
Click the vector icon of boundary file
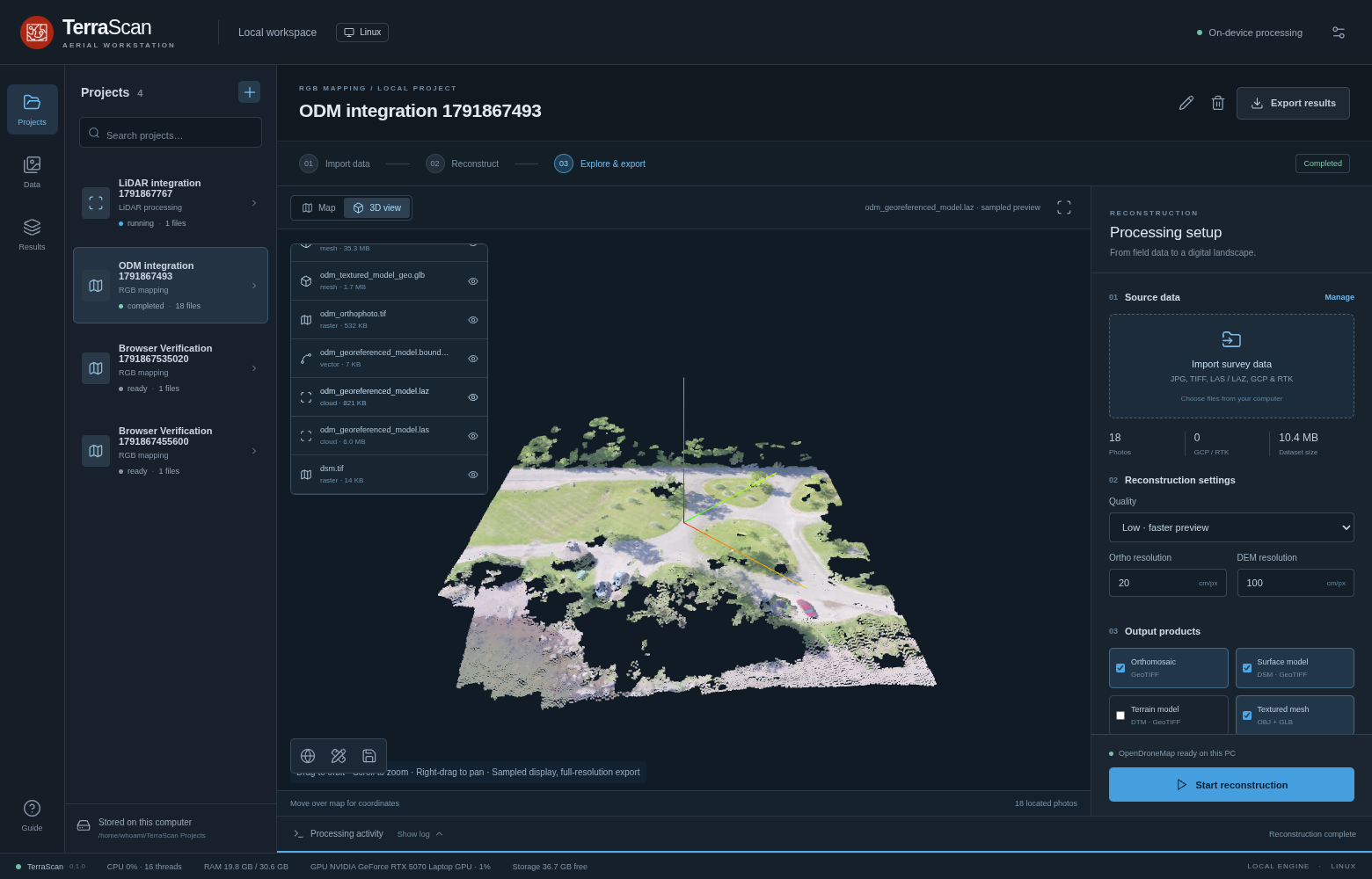pos(306,359)
